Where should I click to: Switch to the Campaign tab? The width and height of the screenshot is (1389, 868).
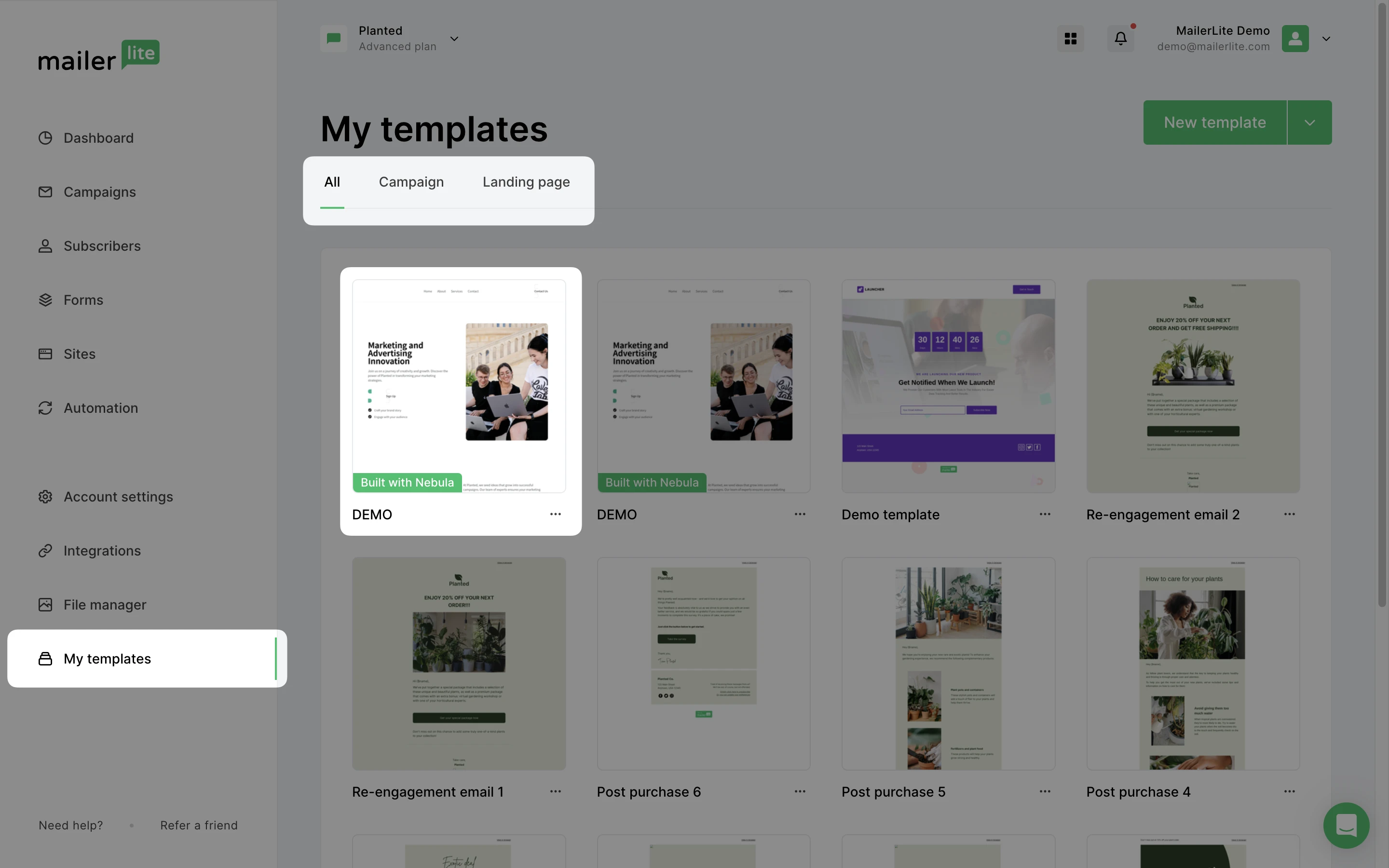(411, 182)
